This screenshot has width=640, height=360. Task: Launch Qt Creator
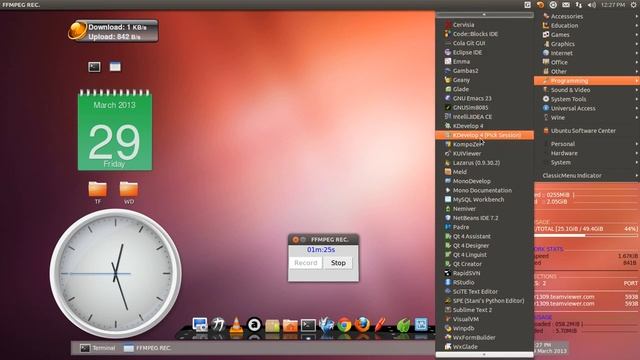[x=484, y=264]
